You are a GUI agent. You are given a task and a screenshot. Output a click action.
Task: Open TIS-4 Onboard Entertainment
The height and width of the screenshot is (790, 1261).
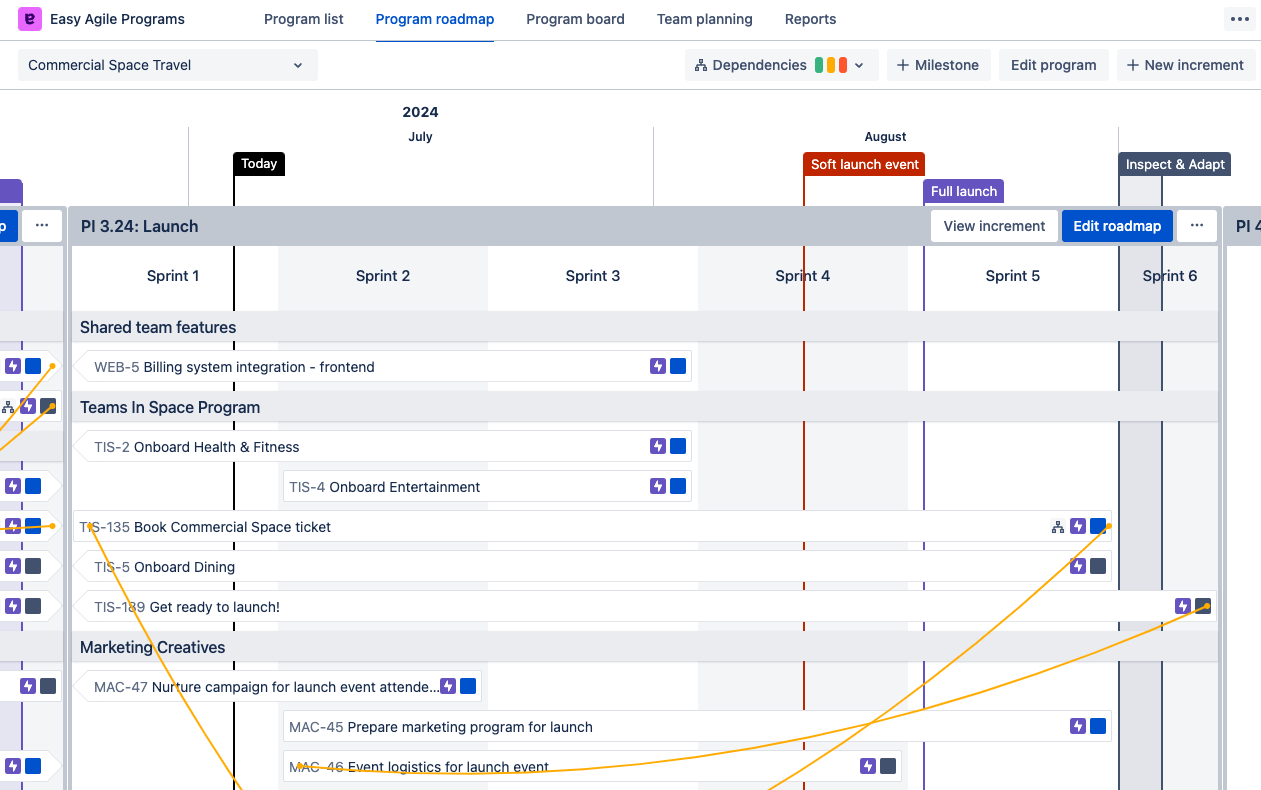click(487, 487)
